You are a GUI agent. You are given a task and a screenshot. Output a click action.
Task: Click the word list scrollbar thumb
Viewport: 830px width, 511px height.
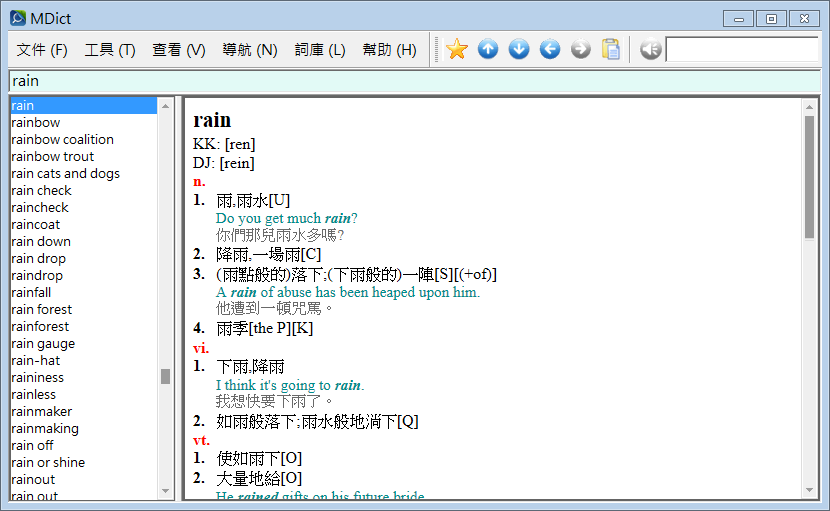[165, 376]
